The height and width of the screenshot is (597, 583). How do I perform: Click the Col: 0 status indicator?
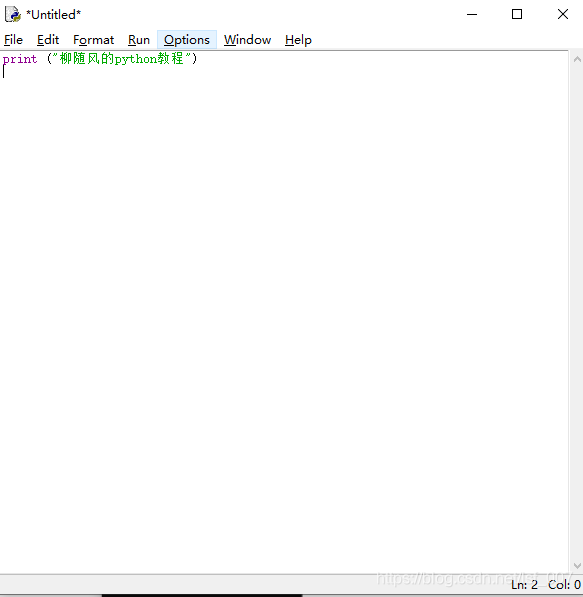click(x=564, y=584)
